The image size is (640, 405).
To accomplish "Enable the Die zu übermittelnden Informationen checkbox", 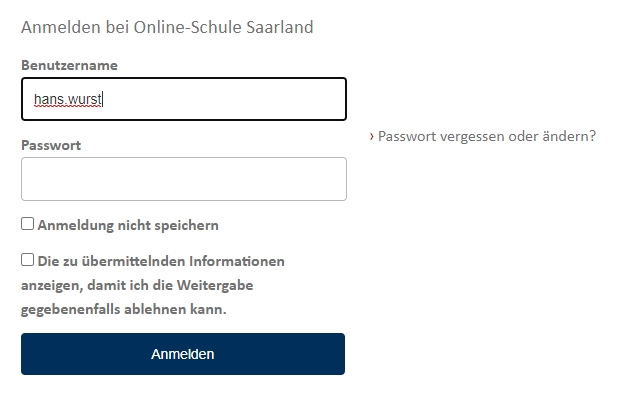I will (27, 260).
